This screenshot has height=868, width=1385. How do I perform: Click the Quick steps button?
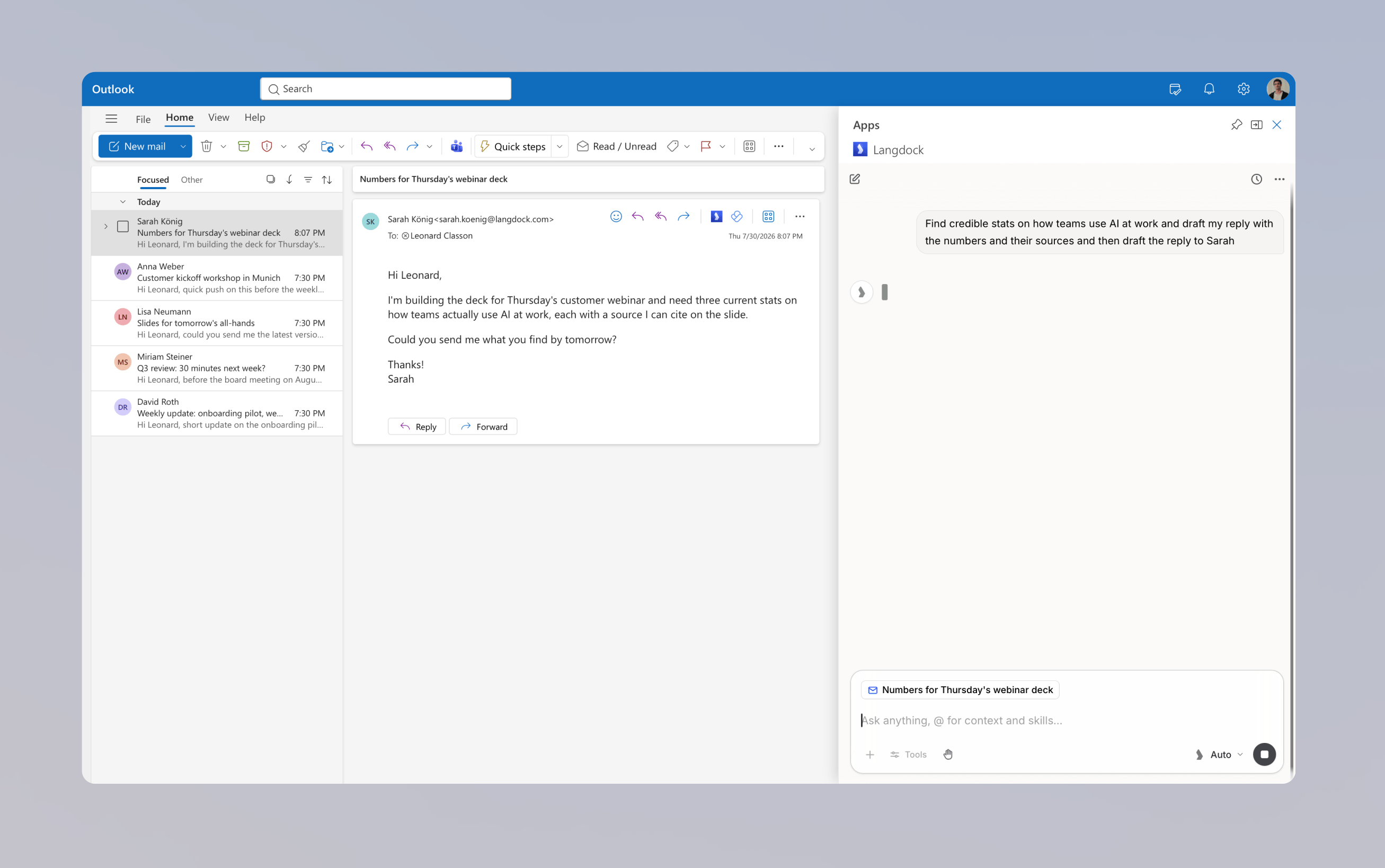[513, 146]
